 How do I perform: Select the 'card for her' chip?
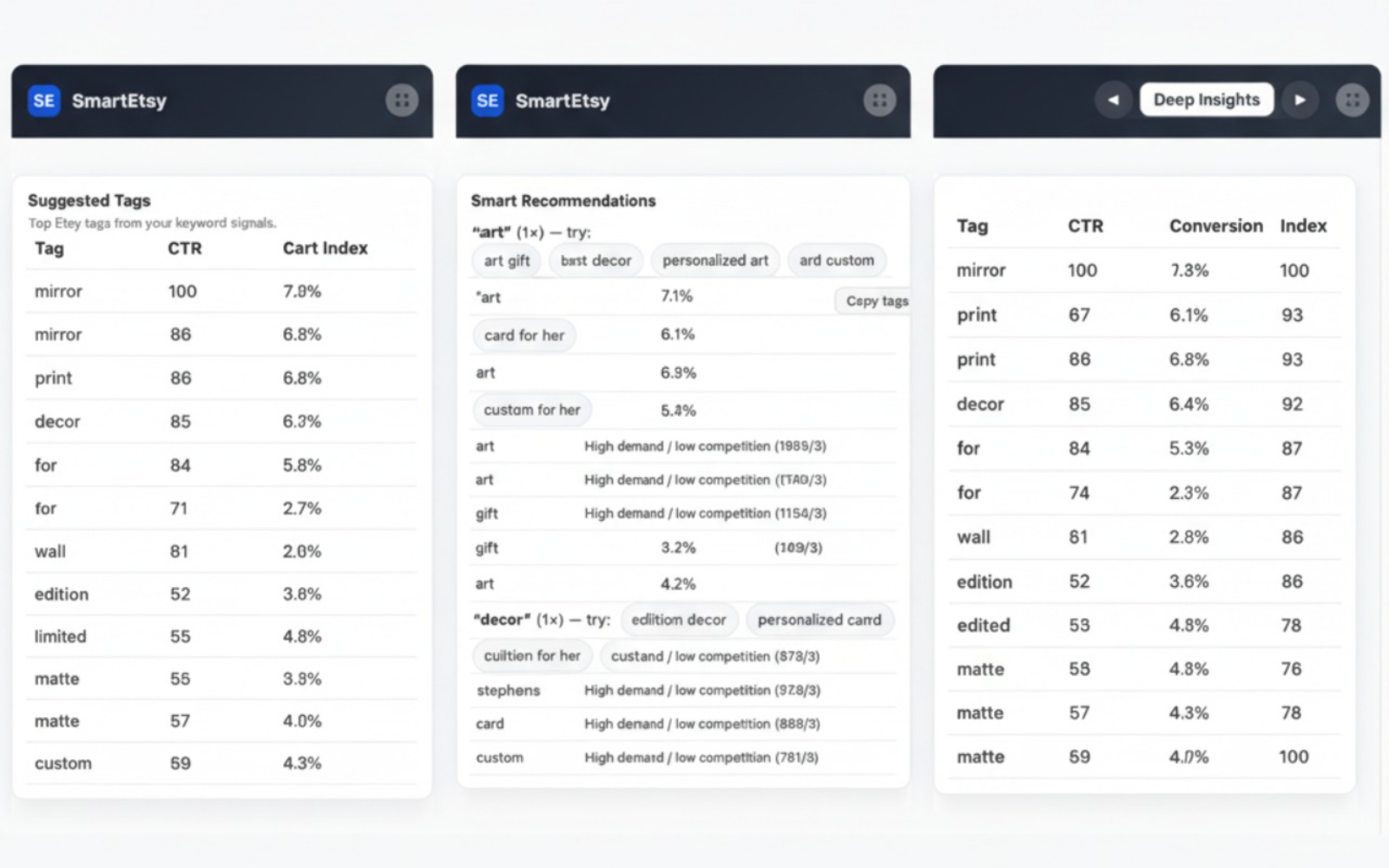523,335
